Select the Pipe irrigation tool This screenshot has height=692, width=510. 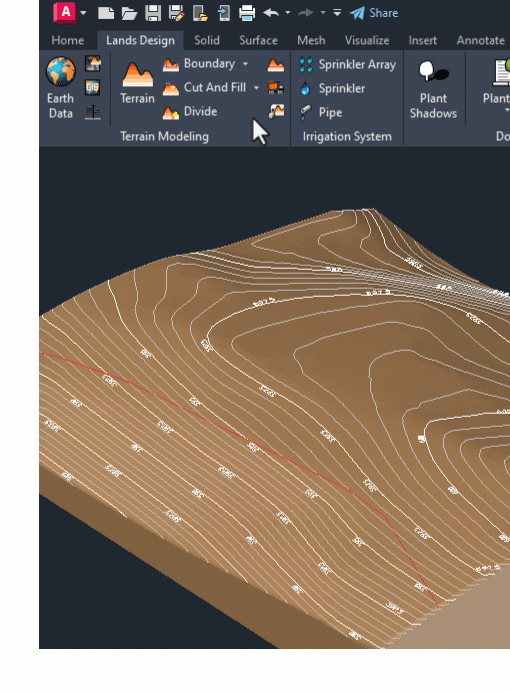tap(320, 112)
